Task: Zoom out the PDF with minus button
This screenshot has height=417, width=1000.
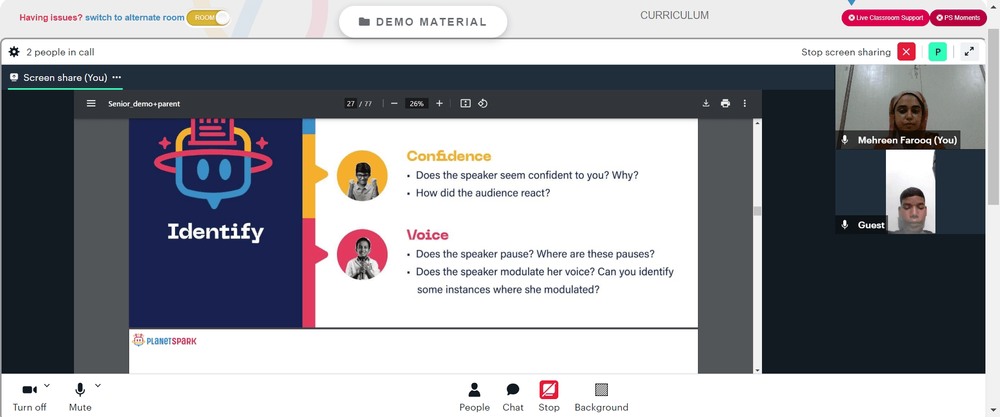Action: coord(394,103)
